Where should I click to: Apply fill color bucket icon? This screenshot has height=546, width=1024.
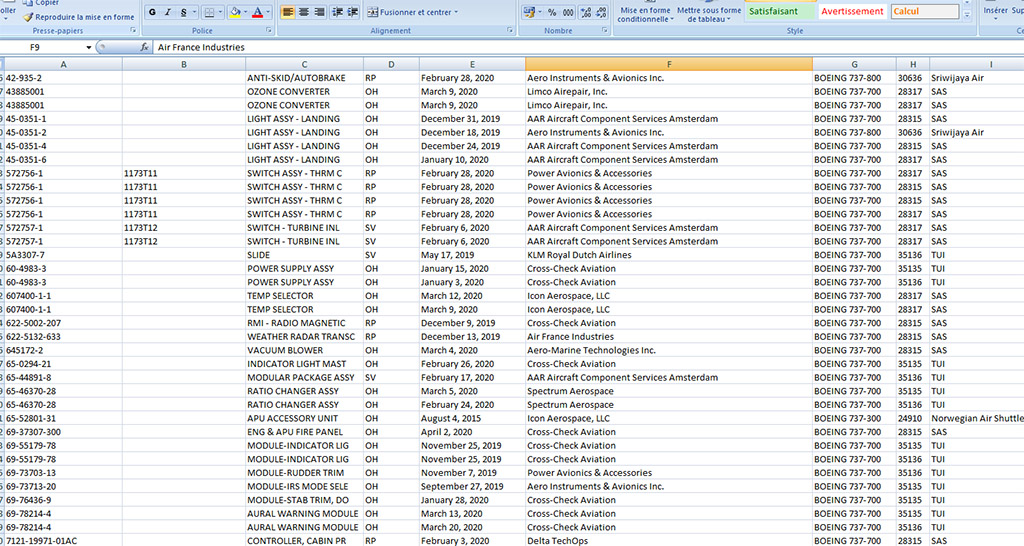(235, 12)
